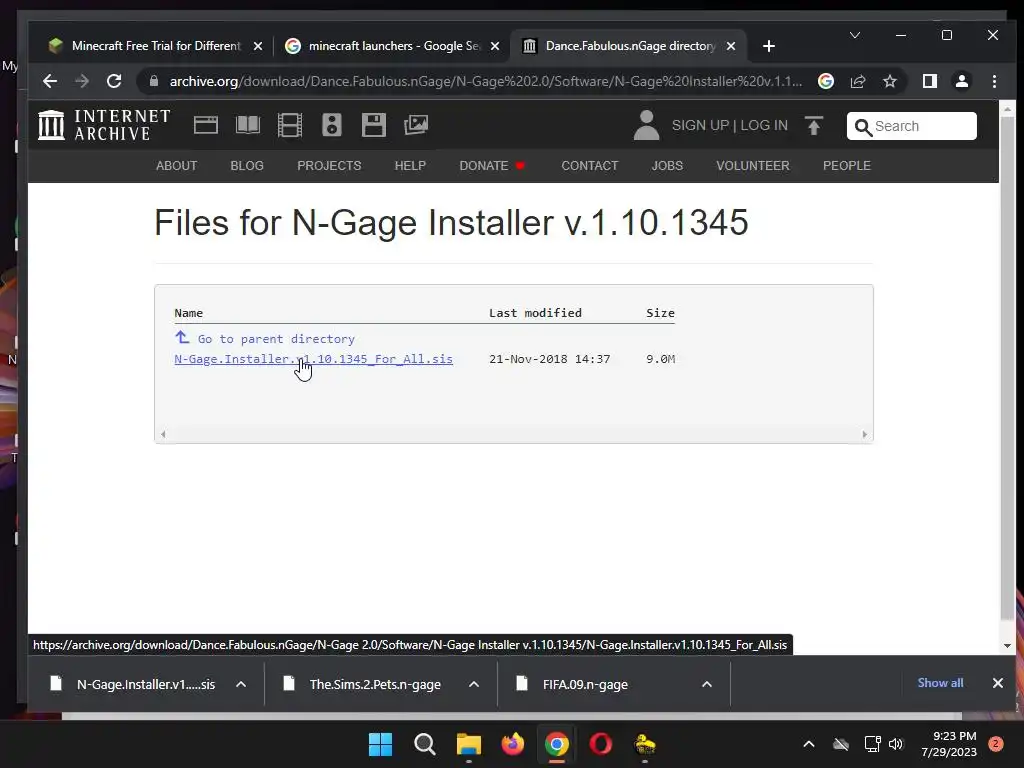Close the Dance.Fabulous.nGage directory tab
The image size is (1024, 768).
(x=731, y=46)
